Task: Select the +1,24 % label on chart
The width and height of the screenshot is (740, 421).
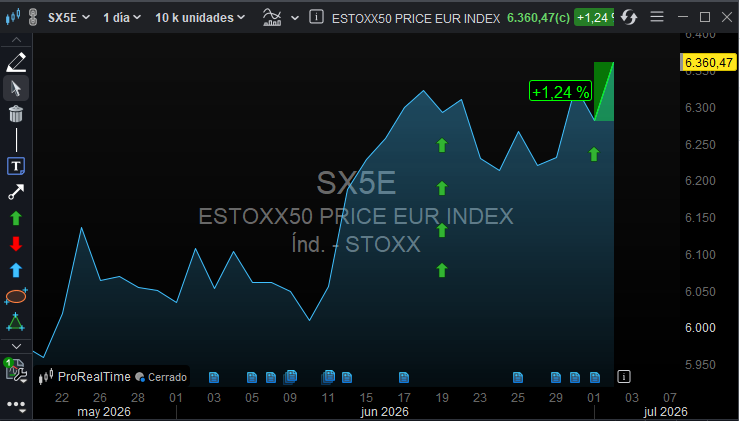Action: pyautogui.click(x=561, y=91)
